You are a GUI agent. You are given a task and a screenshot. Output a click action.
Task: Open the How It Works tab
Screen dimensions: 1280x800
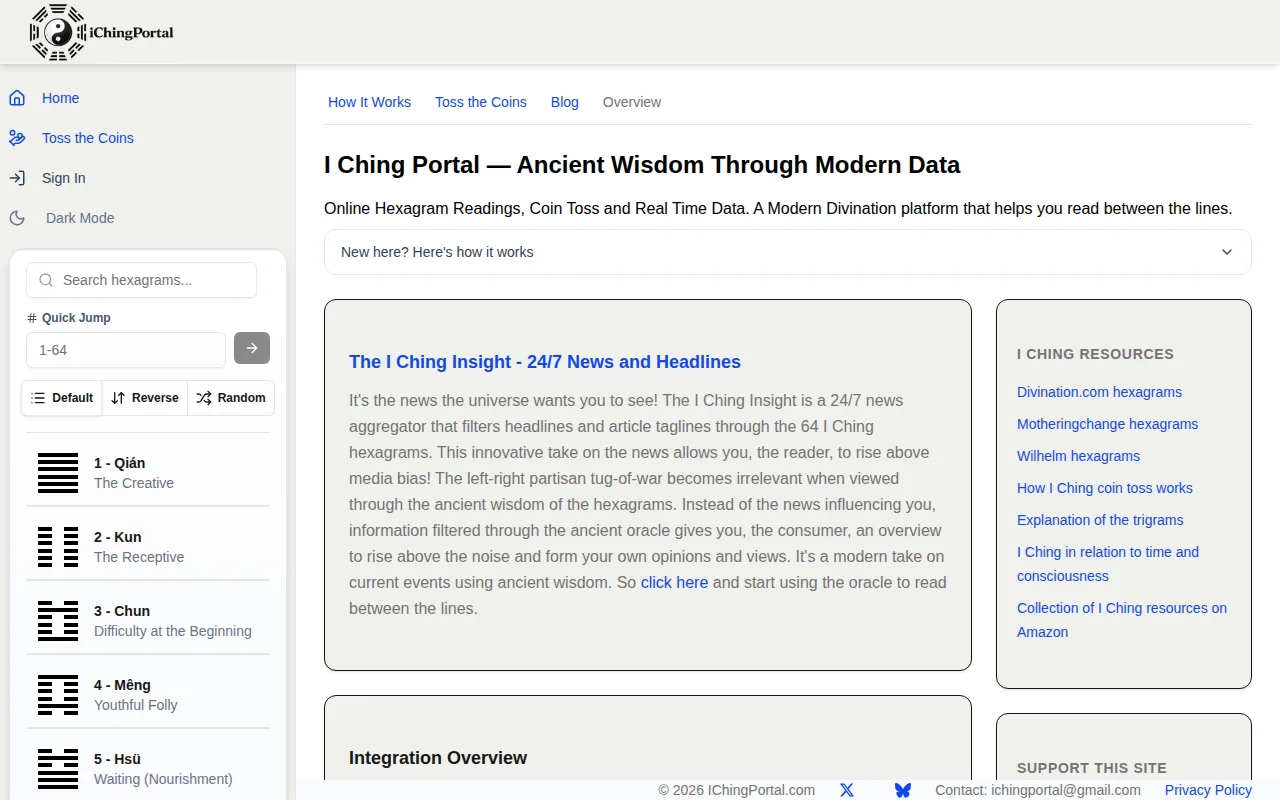click(370, 102)
